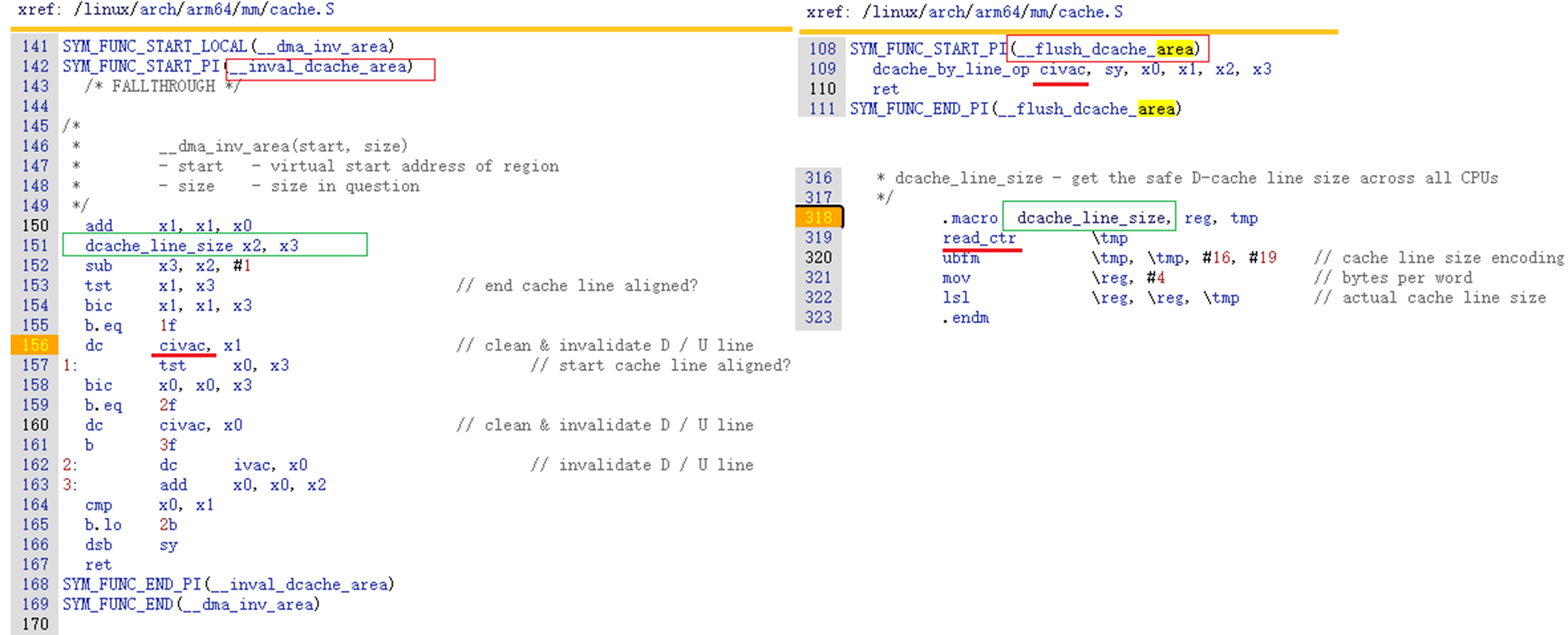Click the ubfm instruction on line 320

(x=961, y=258)
